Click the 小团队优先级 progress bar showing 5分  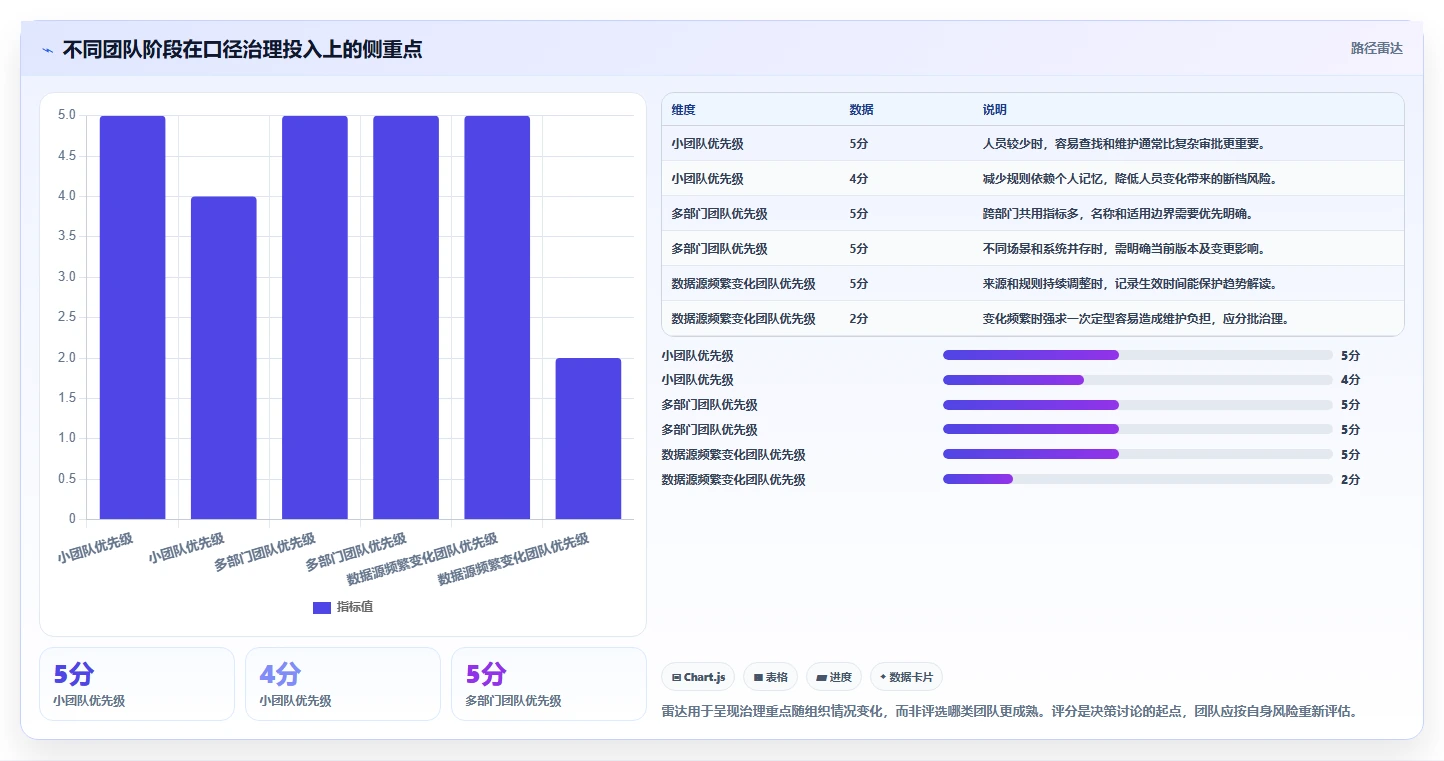1137,355
